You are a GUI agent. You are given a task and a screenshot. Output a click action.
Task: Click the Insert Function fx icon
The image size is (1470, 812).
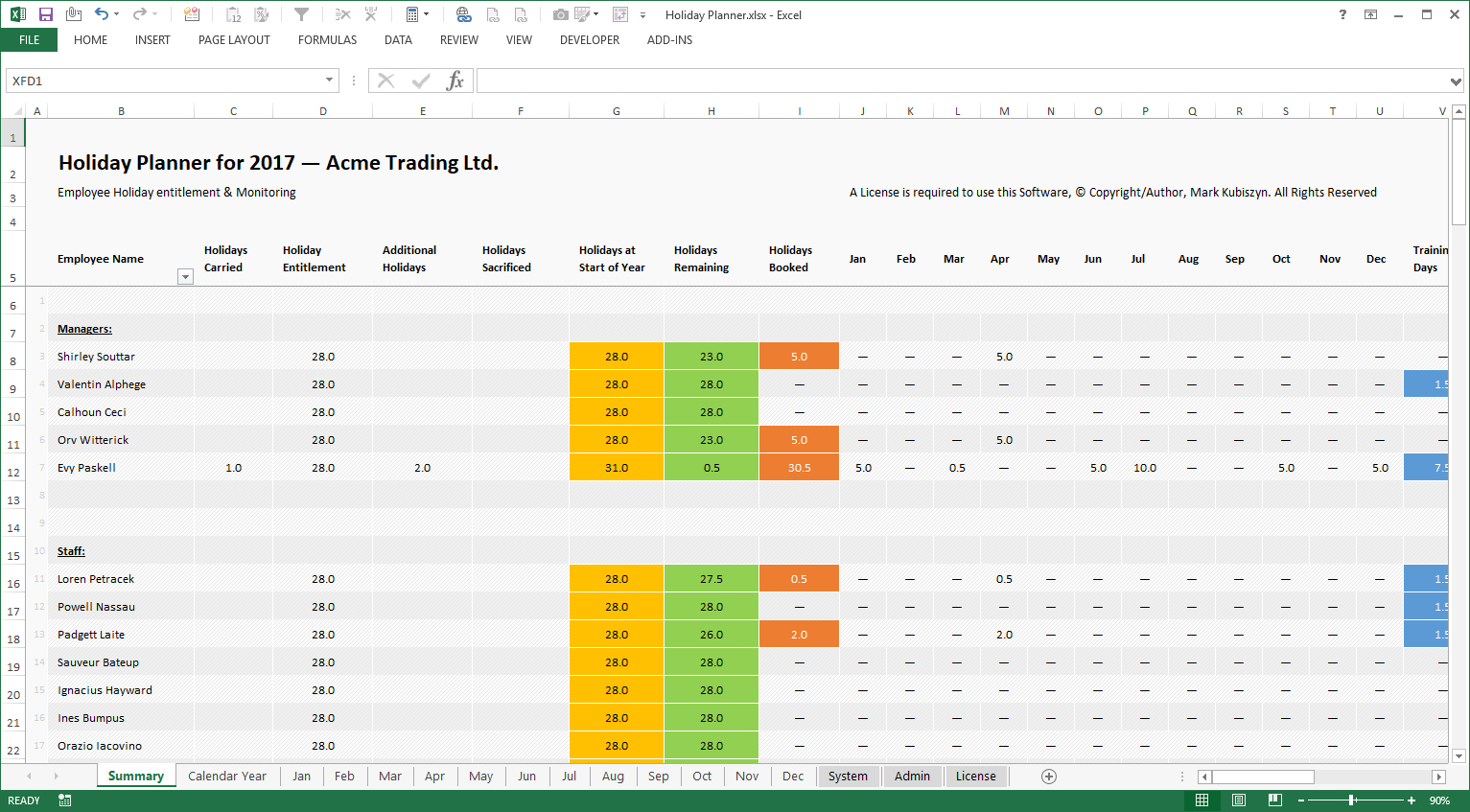[455, 81]
